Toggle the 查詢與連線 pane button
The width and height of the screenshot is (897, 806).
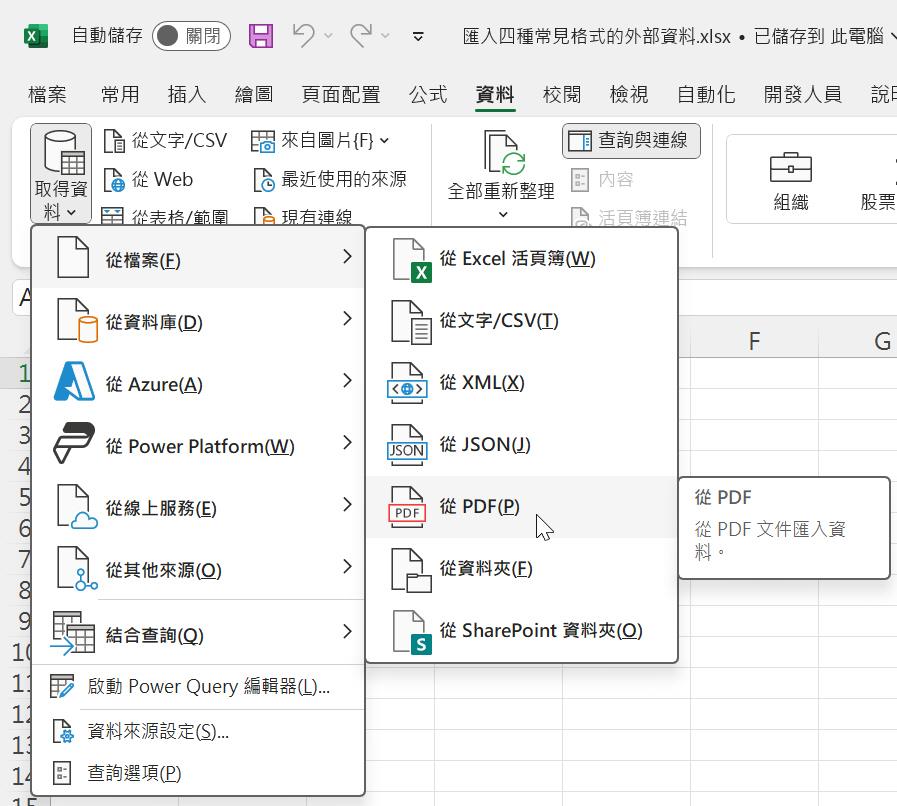pos(631,141)
